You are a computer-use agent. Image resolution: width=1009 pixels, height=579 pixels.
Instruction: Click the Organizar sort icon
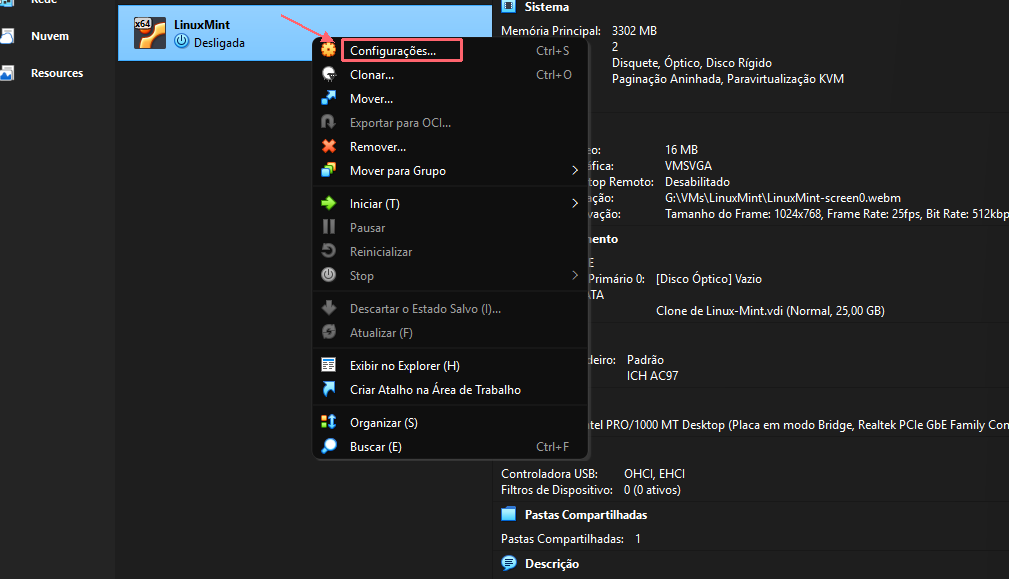tap(329, 421)
